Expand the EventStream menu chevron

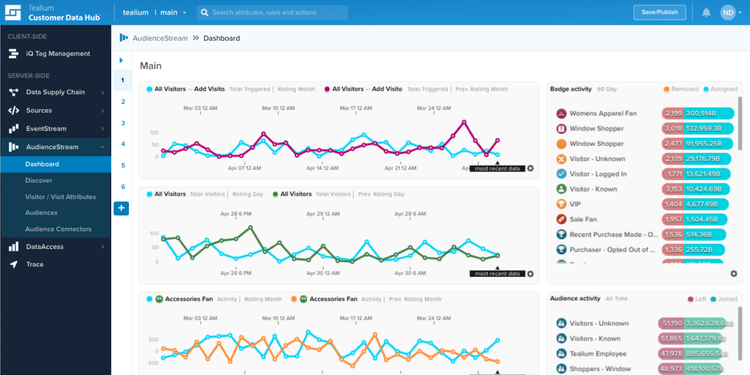click(102, 129)
